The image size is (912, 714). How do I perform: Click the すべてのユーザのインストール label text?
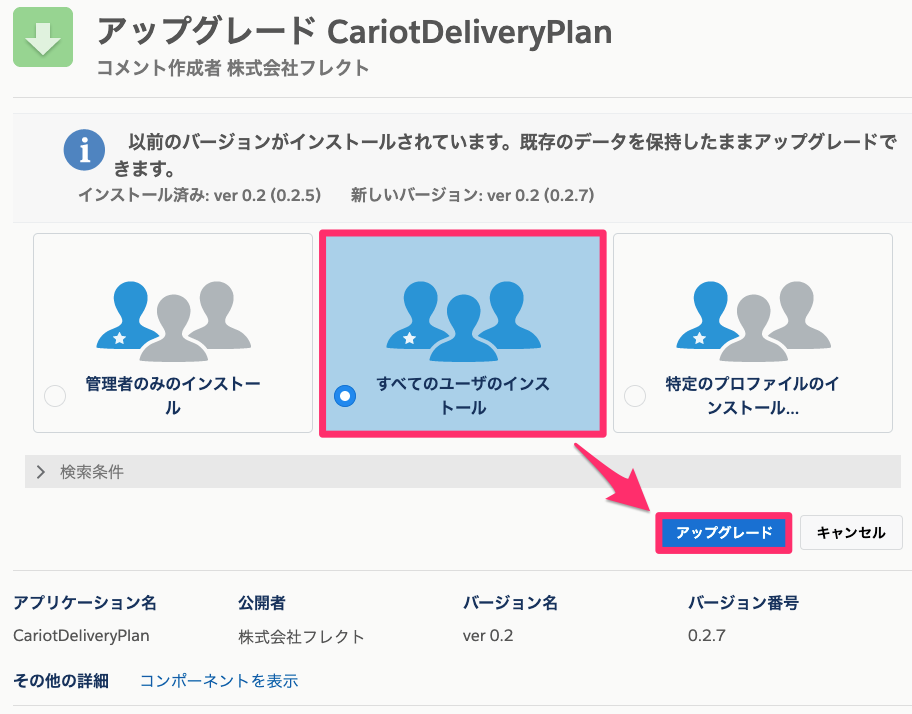coord(463,395)
